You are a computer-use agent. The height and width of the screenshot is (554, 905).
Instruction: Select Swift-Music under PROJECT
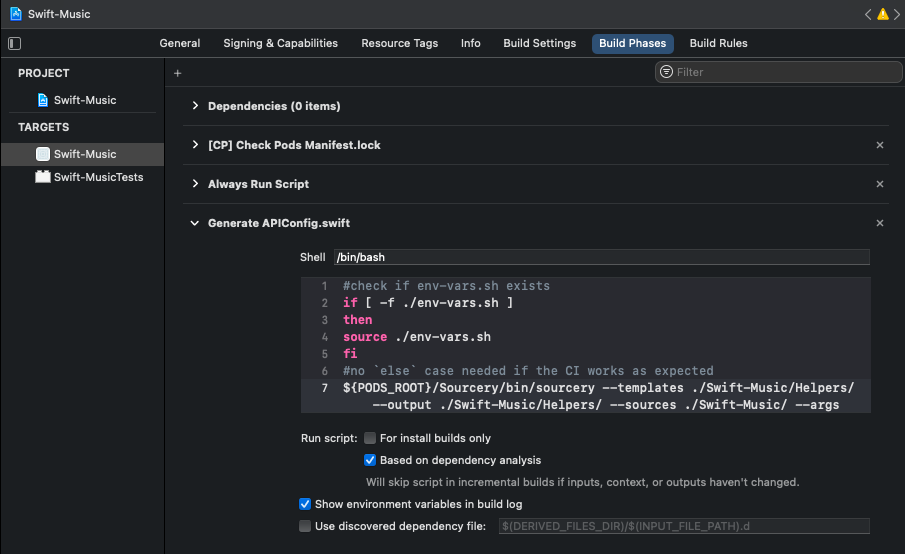coord(83,100)
